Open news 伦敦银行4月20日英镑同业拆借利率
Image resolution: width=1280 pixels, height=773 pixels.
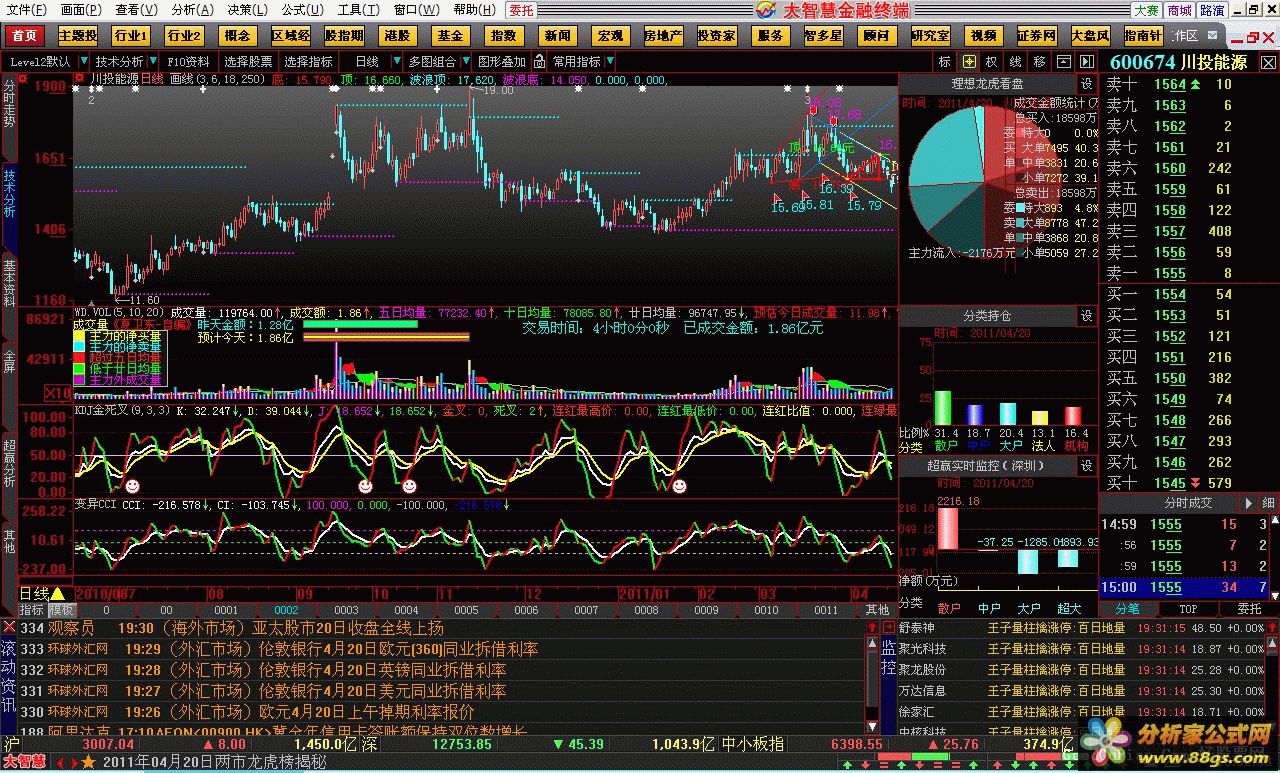[x=382, y=670]
